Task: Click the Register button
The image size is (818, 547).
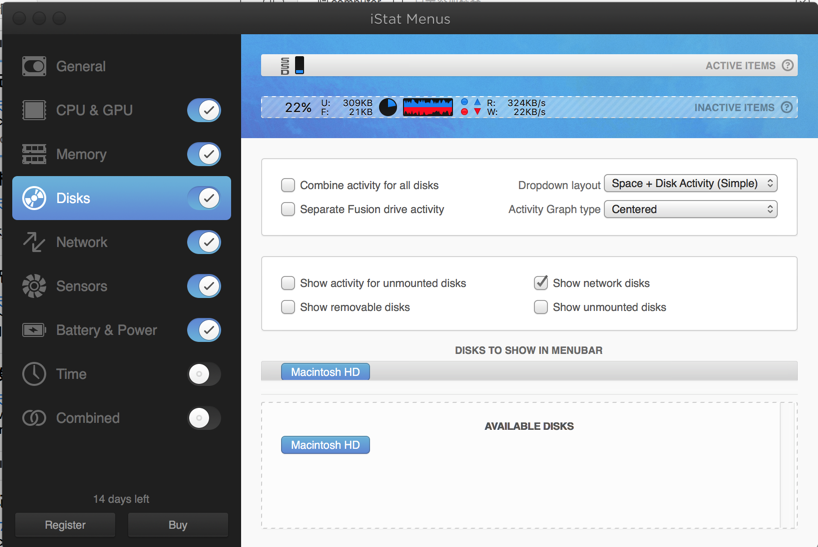Action: click(65, 525)
